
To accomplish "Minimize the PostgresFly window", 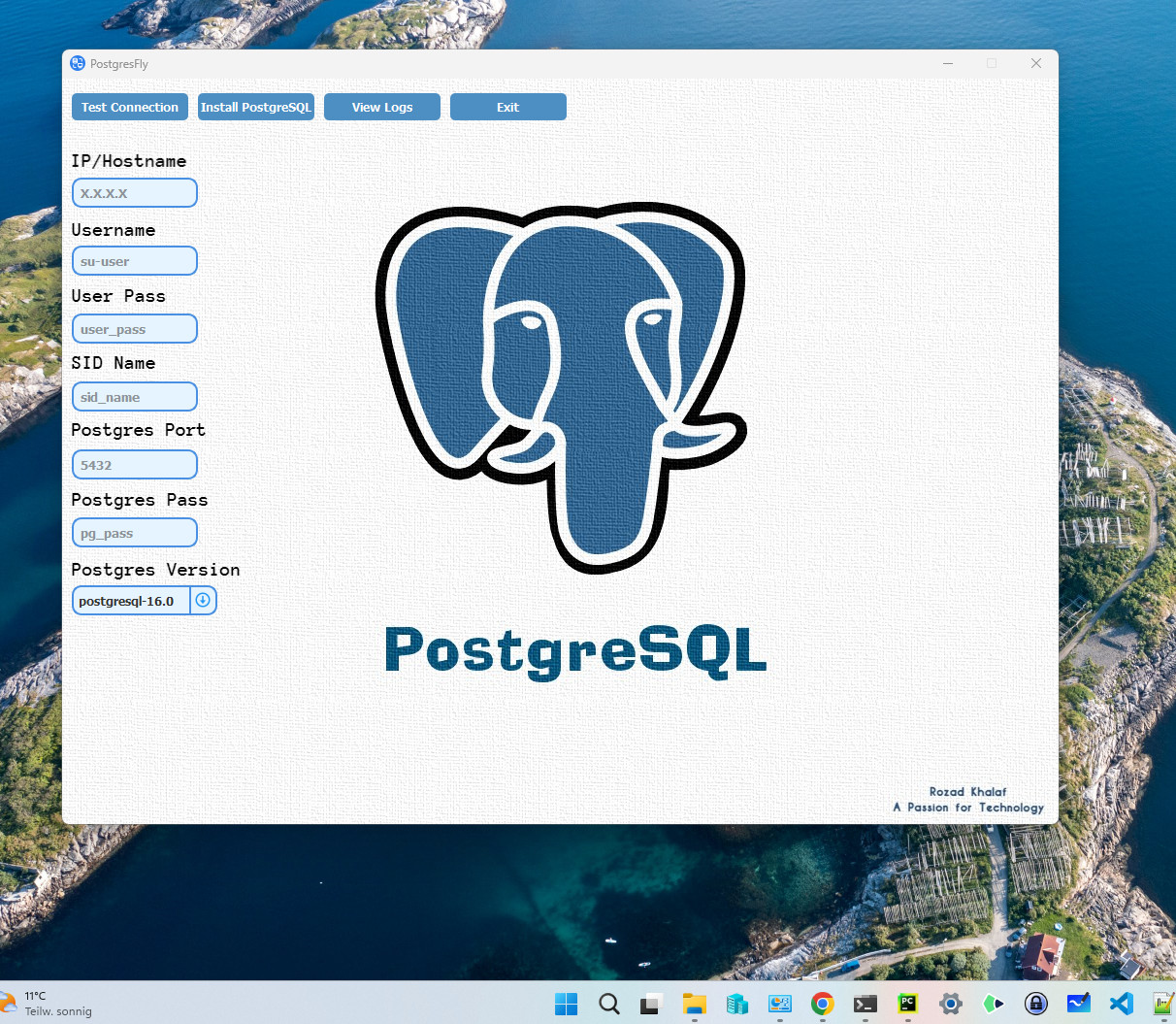I will (x=948, y=63).
